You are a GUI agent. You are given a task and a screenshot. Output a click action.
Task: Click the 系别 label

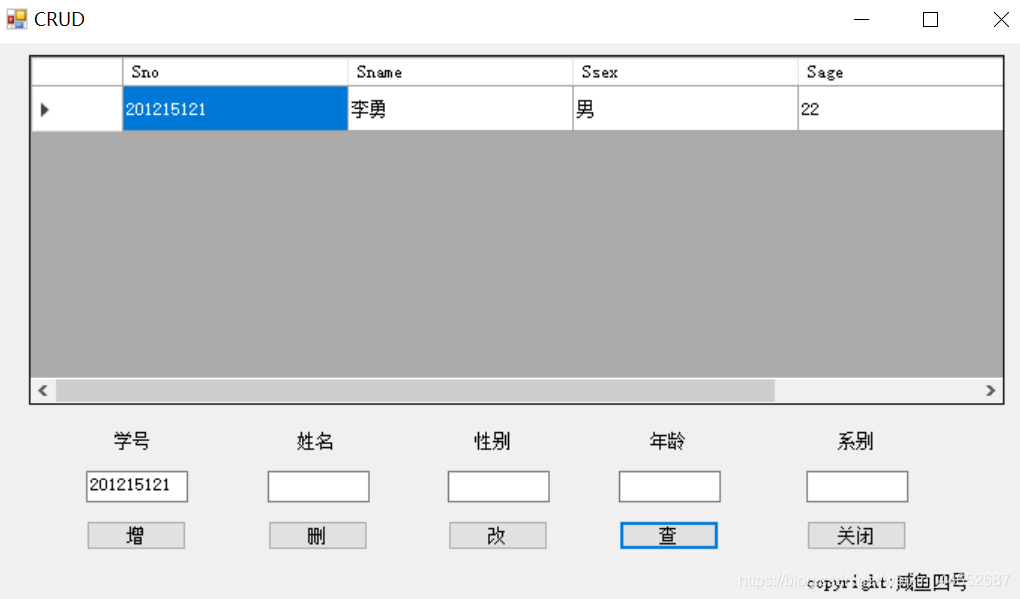tap(855, 441)
